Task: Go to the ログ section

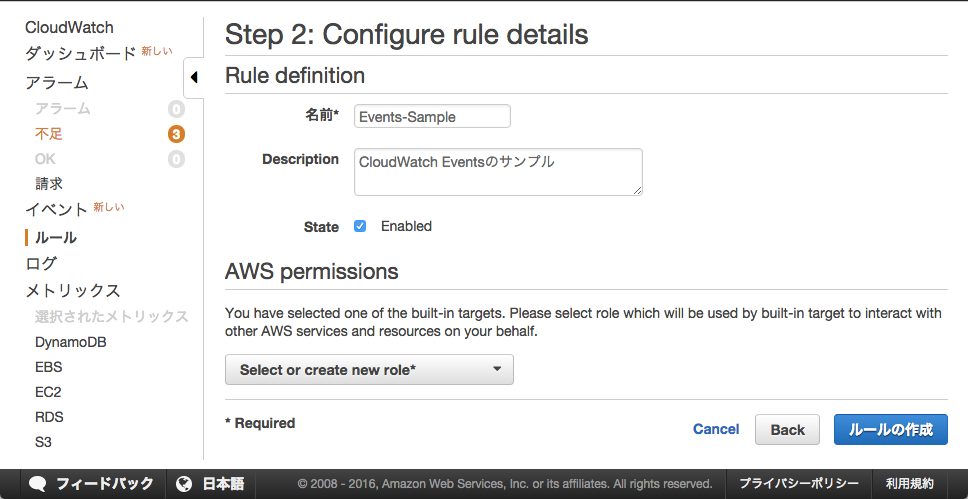Action: pyautogui.click(x=41, y=264)
